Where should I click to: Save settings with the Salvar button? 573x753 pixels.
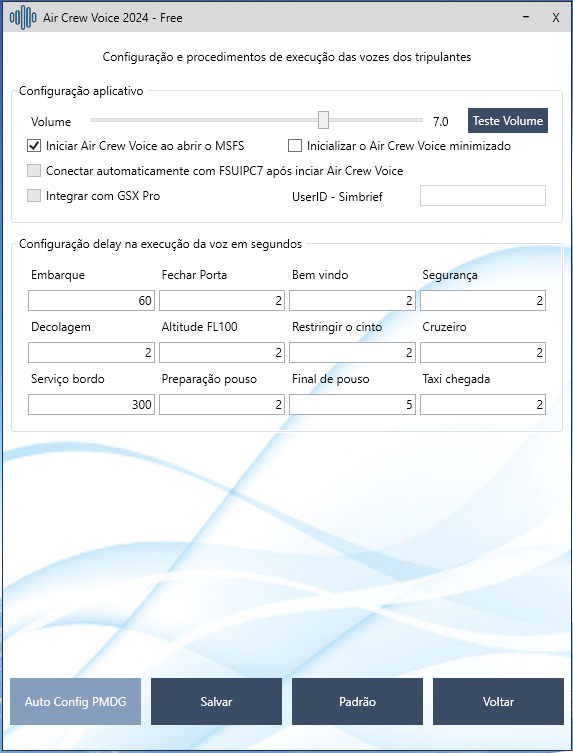(216, 702)
